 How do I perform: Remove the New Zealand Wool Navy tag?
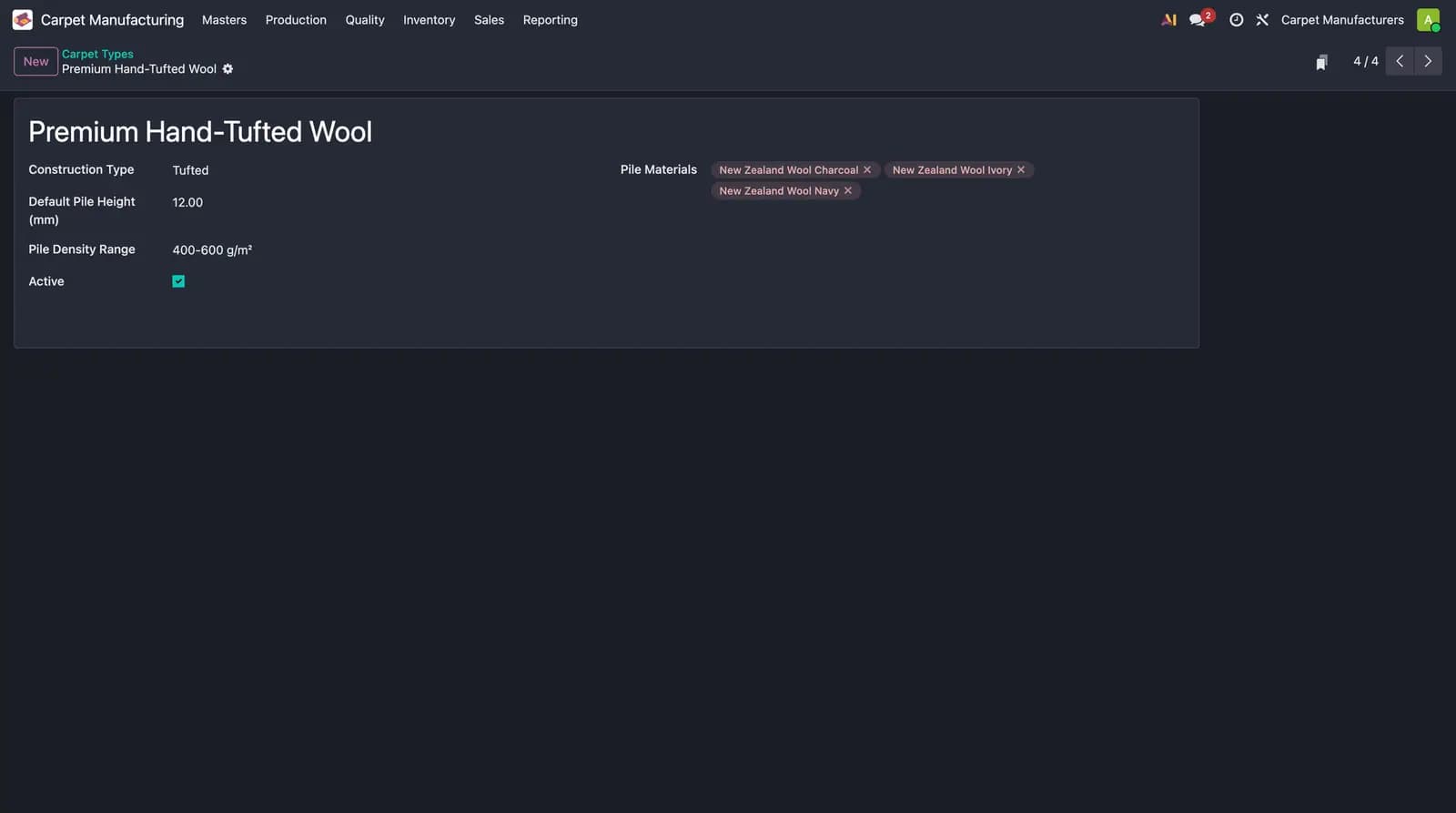(x=848, y=191)
